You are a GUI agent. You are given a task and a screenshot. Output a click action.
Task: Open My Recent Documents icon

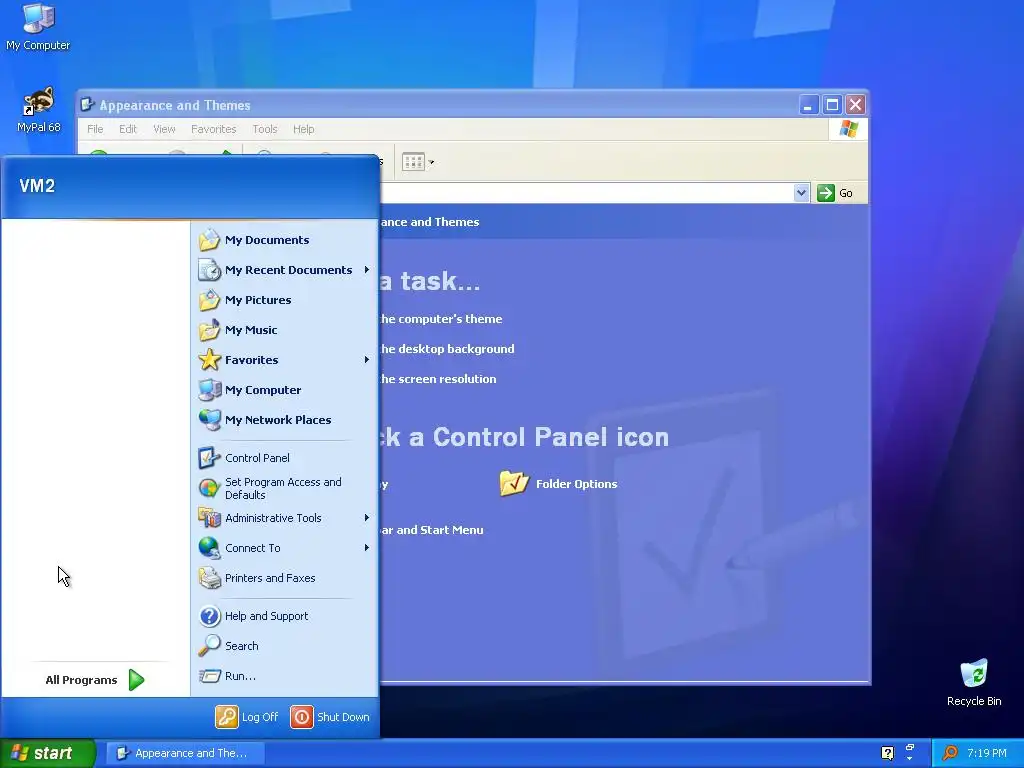tap(210, 270)
